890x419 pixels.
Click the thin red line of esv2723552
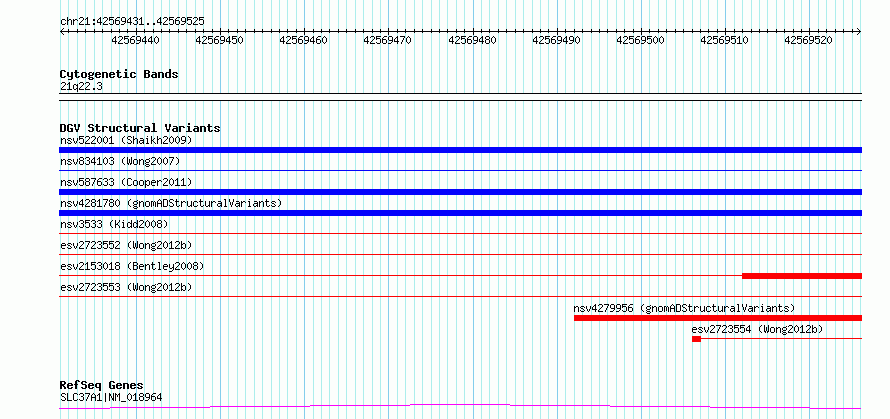point(460,254)
